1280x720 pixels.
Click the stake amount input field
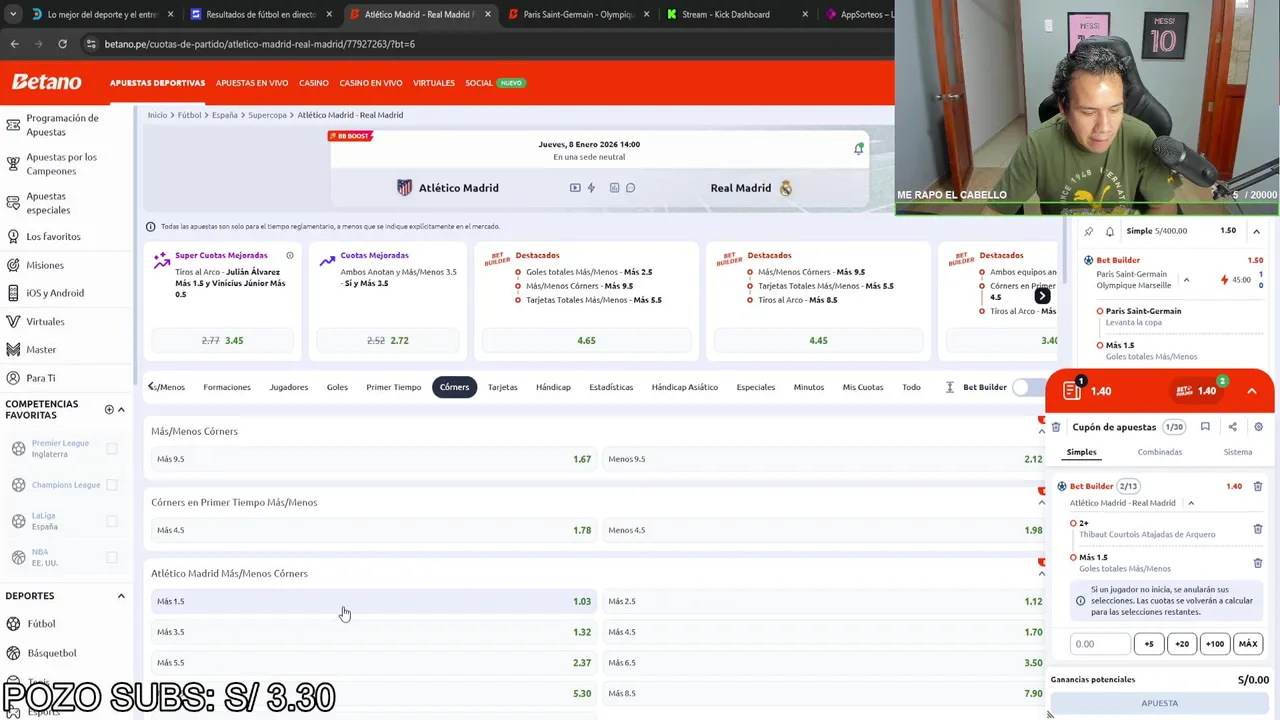click(1100, 644)
